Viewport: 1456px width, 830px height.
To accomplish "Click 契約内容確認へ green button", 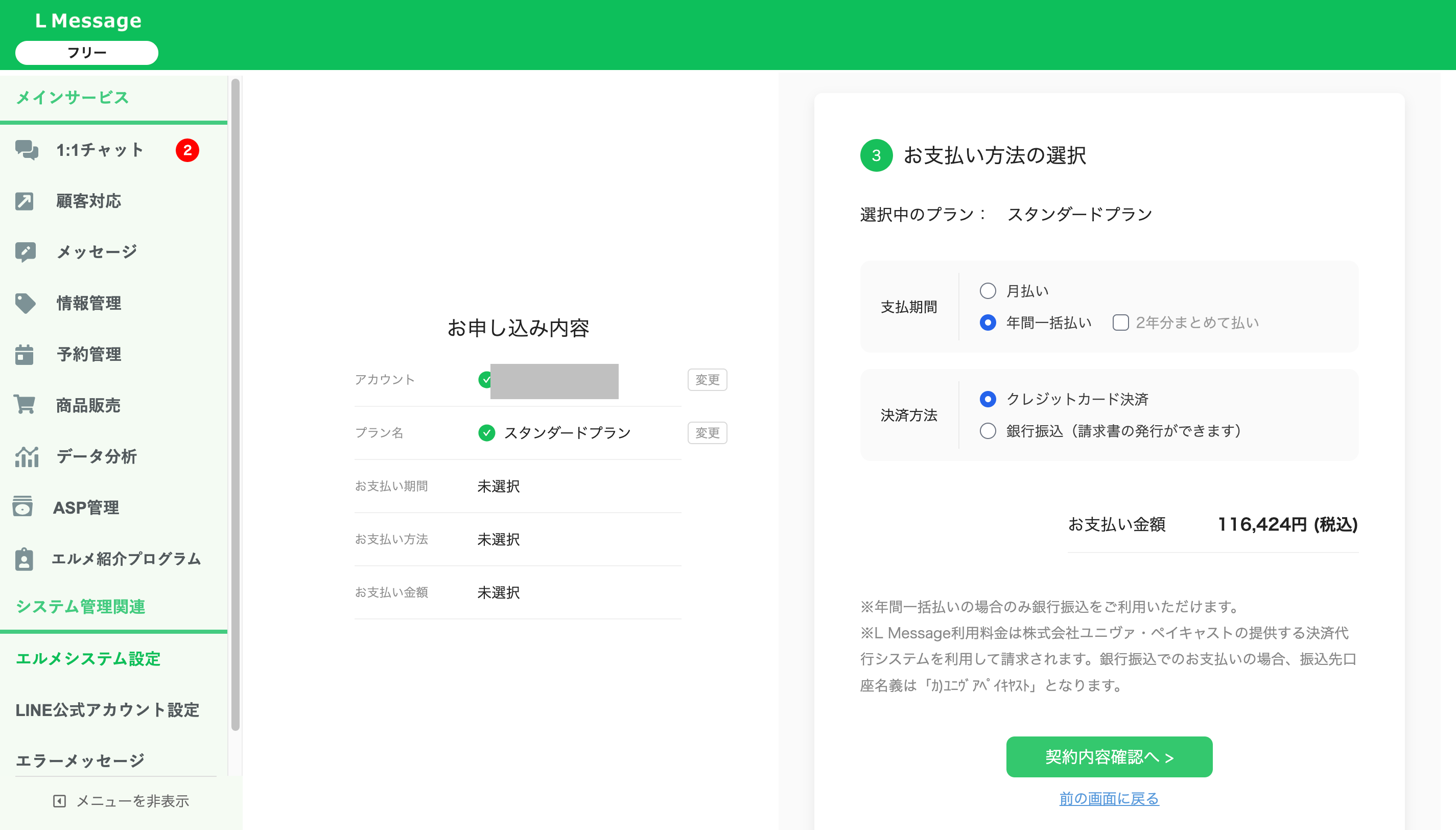I will pyautogui.click(x=1109, y=757).
